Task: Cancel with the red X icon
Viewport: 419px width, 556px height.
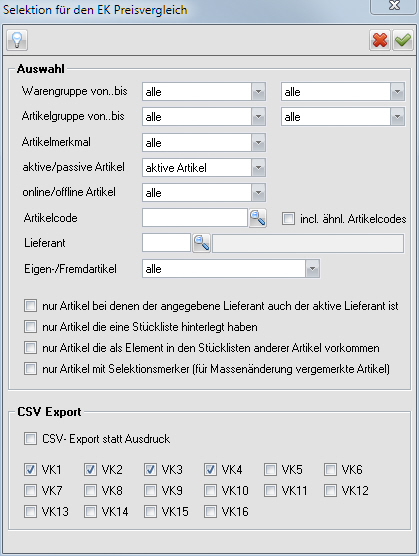Action: tap(380, 40)
